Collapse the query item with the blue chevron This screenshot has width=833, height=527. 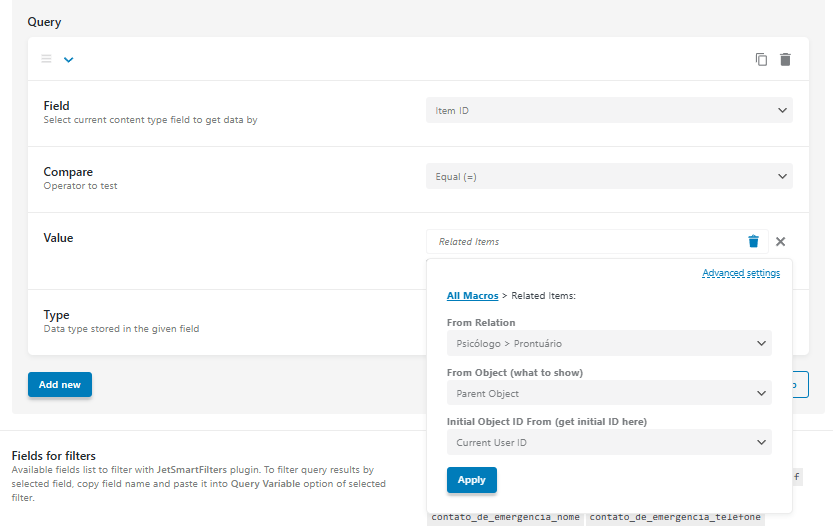69,60
